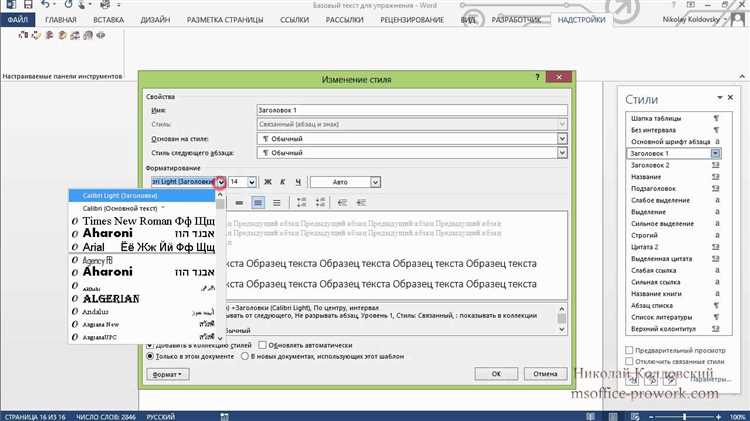Screen dimensions: 750x421
Task: Open 'Стиль следующего абзаца' dropdown
Action: click(562, 153)
